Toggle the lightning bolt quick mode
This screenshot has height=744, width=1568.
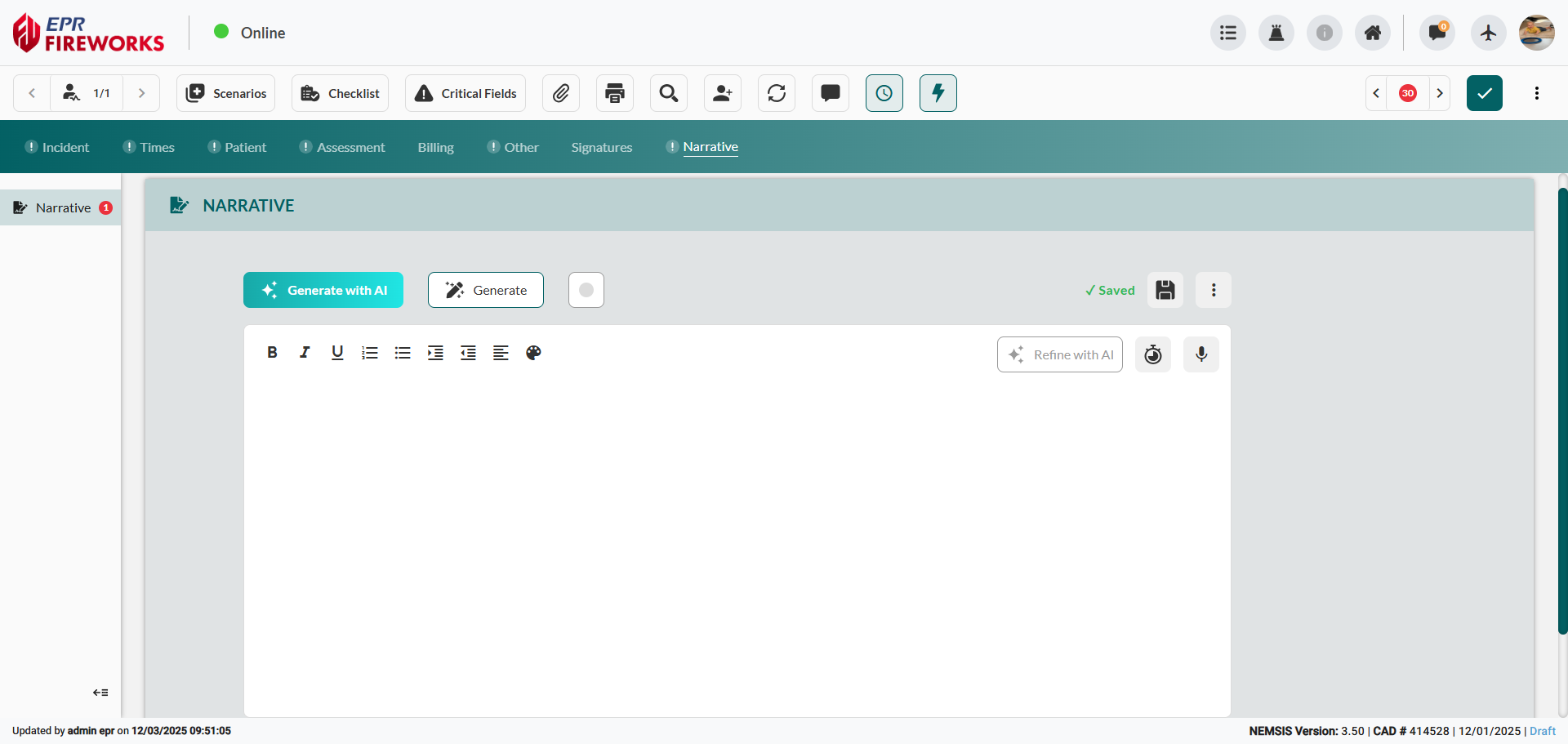[x=938, y=93]
